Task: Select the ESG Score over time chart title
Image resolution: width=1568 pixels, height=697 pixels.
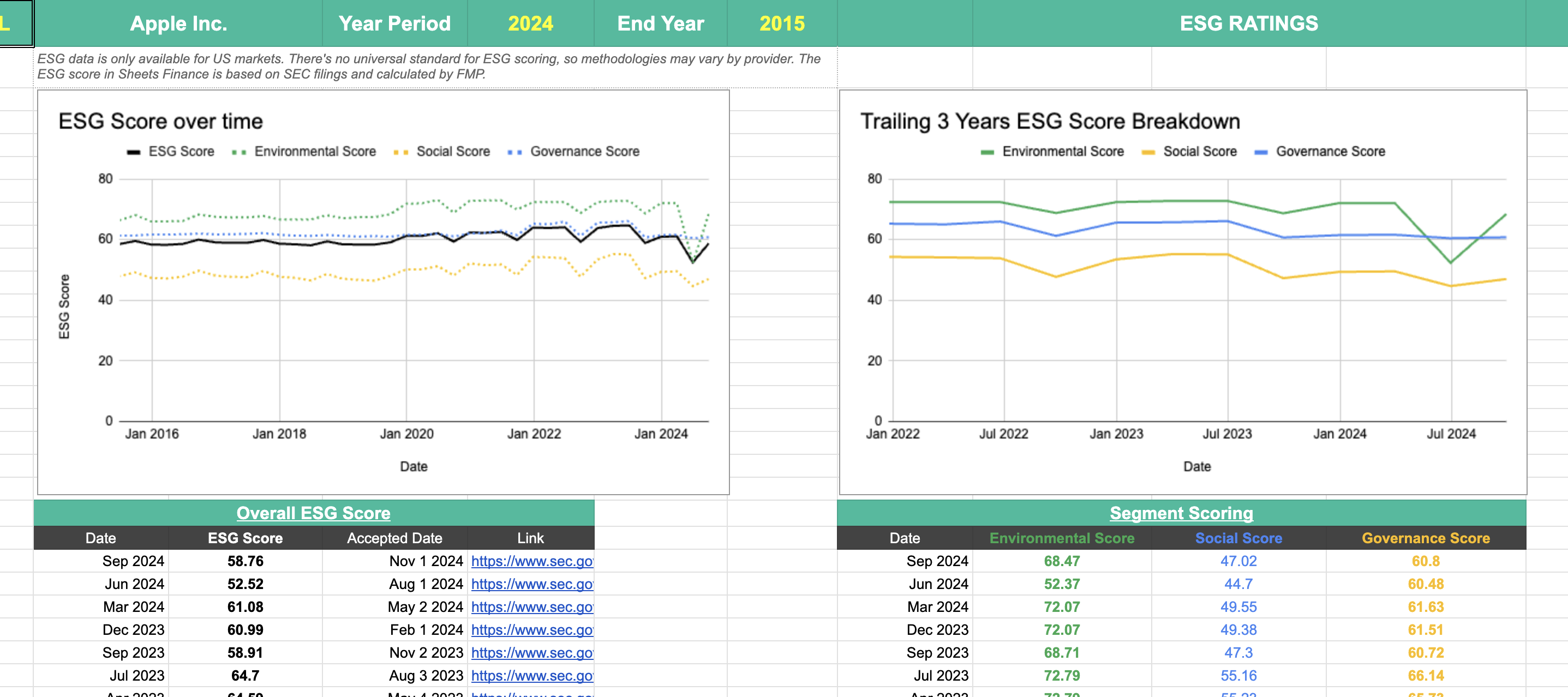Action: 161,121
